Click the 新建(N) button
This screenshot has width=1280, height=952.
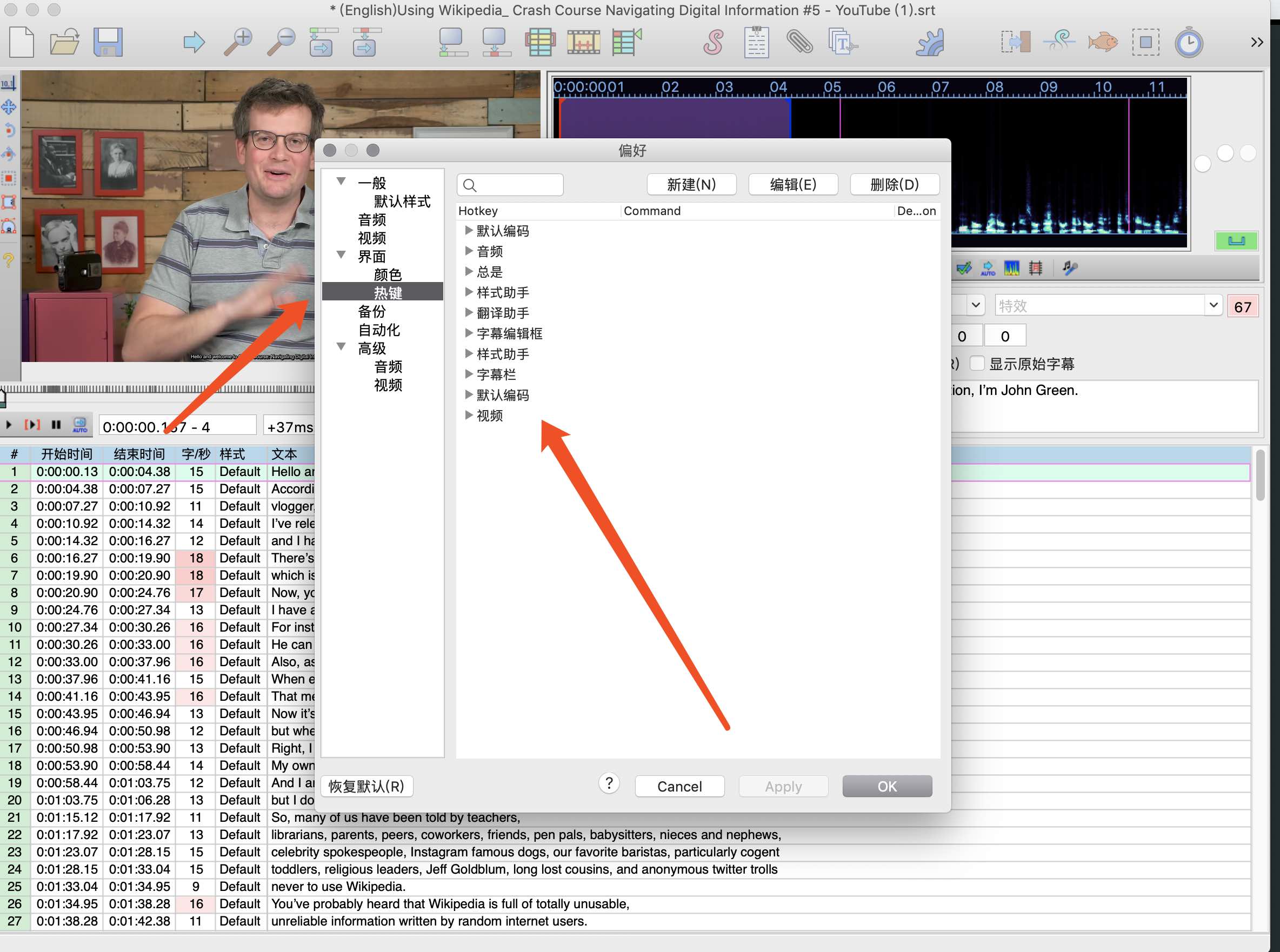click(x=691, y=185)
